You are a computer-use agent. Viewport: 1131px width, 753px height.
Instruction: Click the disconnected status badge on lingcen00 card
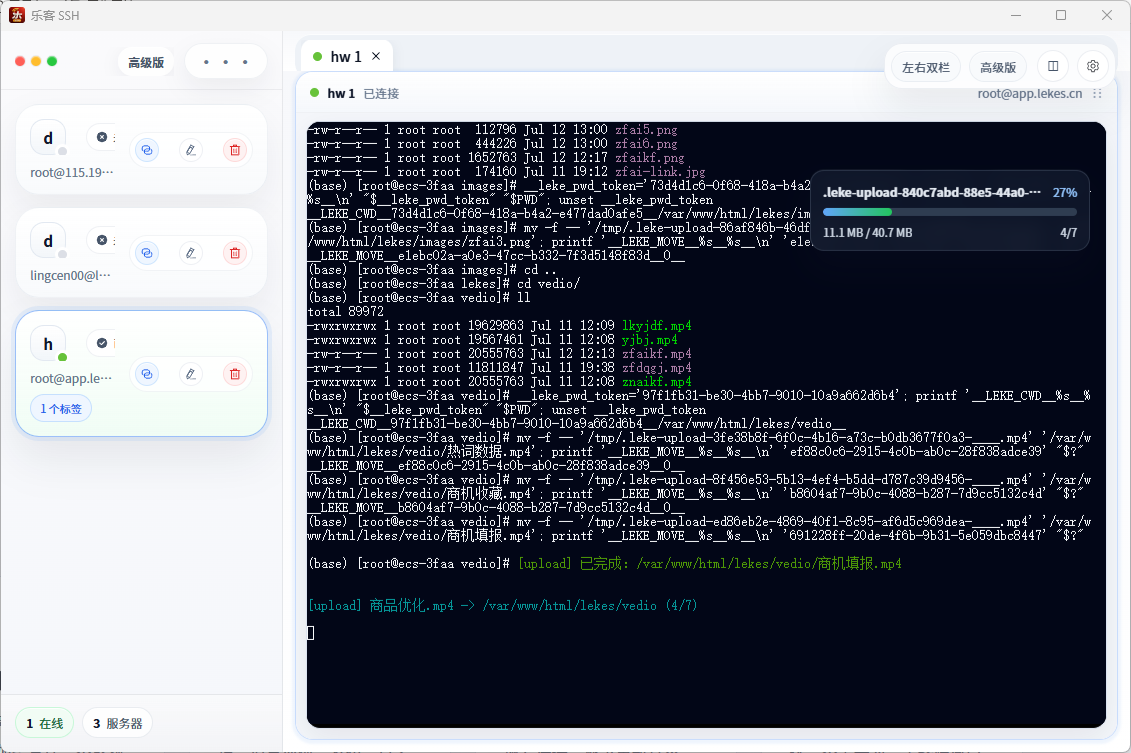pos(102,240)
